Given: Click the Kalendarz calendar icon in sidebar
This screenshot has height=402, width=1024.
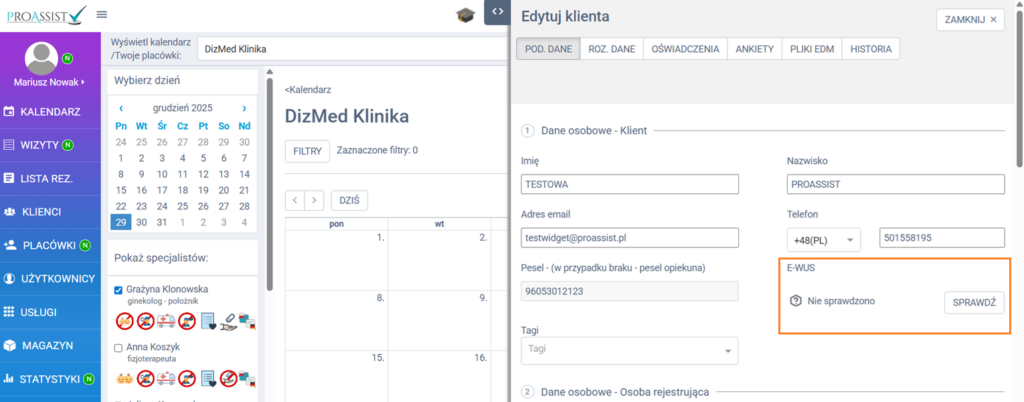Looking at the screenshot, I should pyautogui.click(x=9, y=111).
